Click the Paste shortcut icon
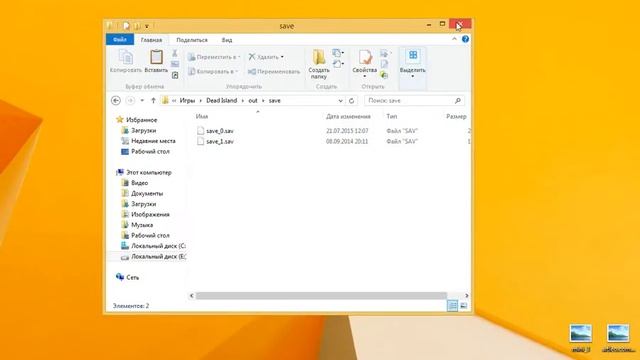 pos(175,75)
